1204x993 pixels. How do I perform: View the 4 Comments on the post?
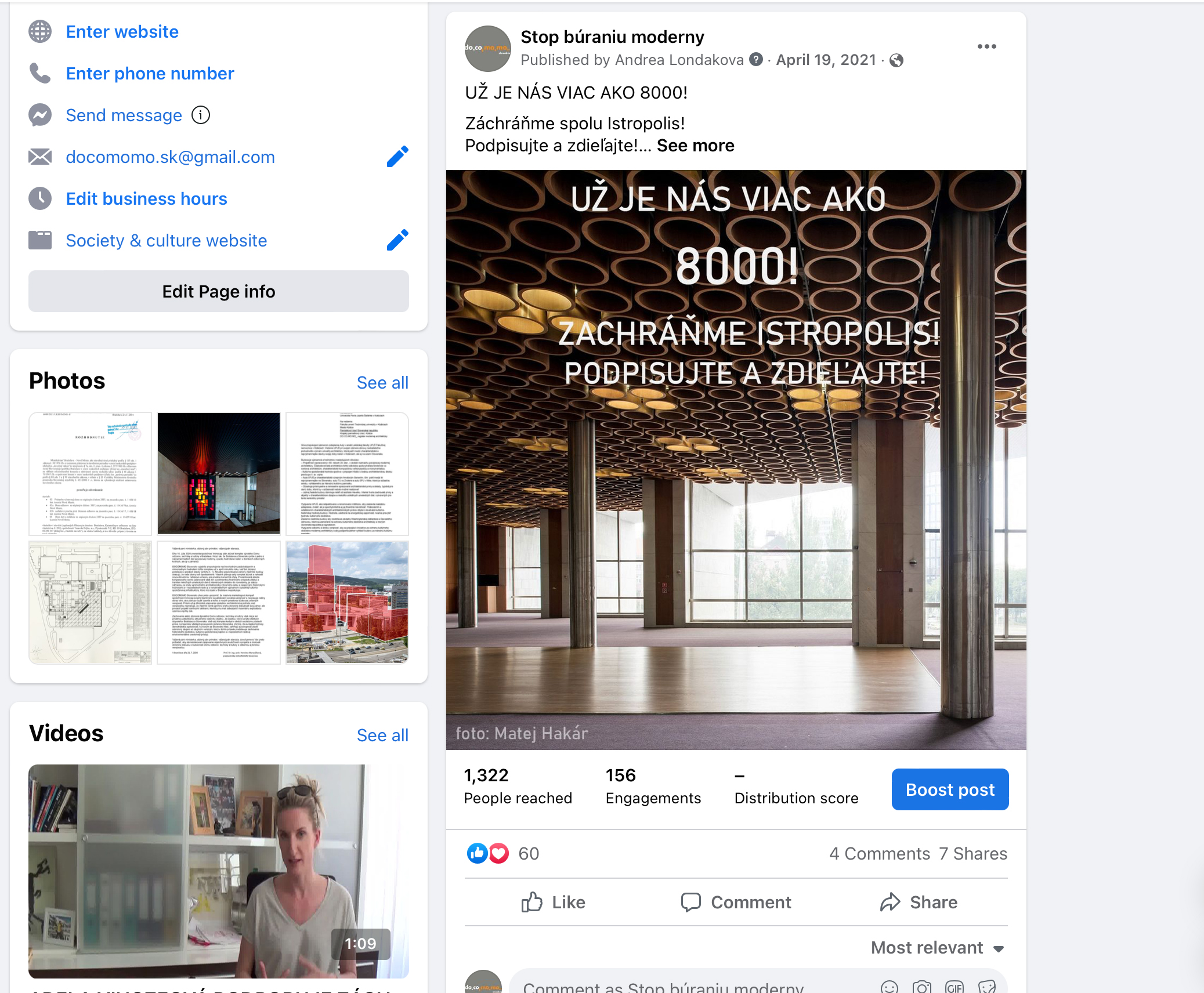(880, 853)
